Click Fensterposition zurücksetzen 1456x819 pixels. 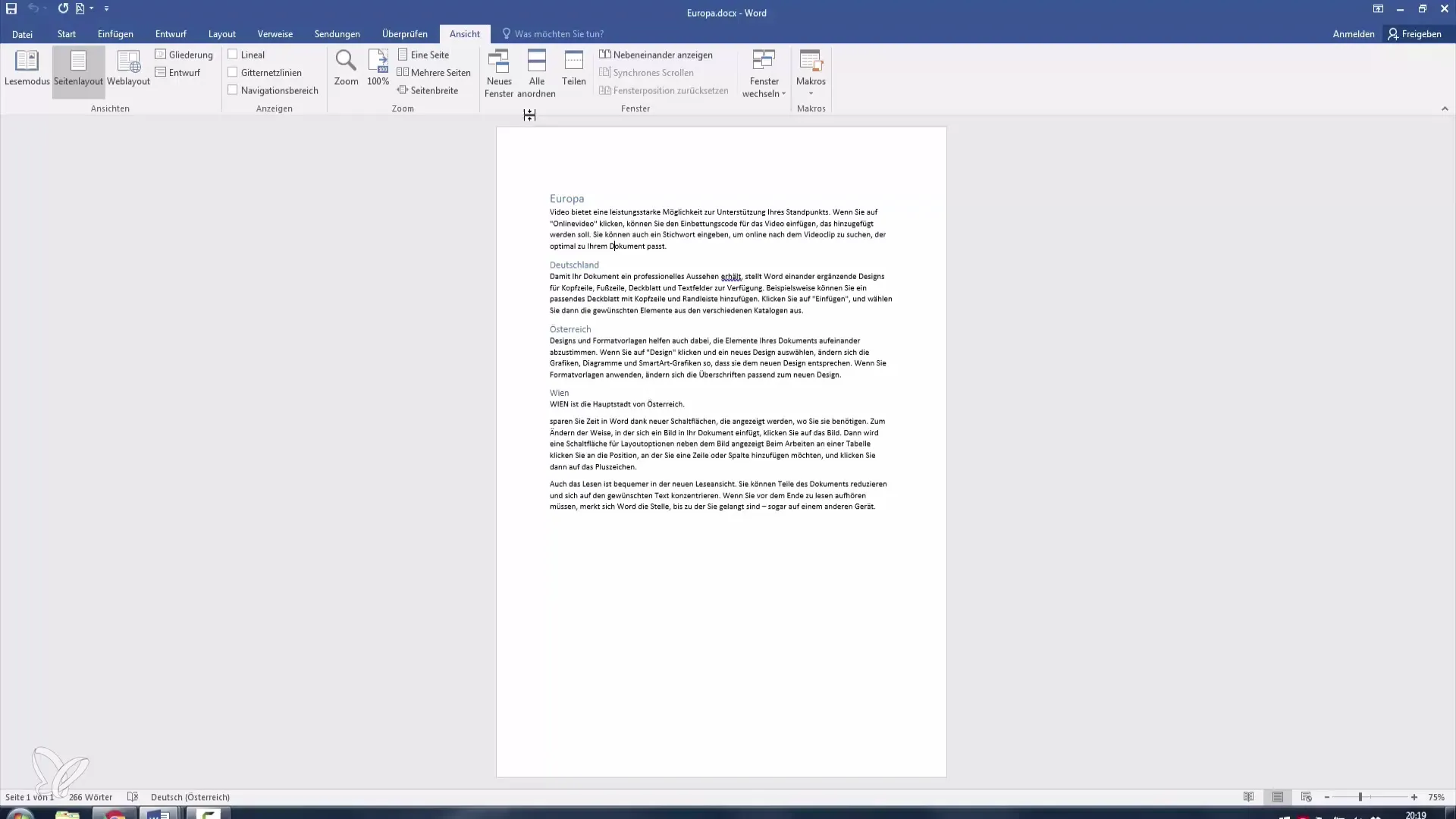[664, 89]
